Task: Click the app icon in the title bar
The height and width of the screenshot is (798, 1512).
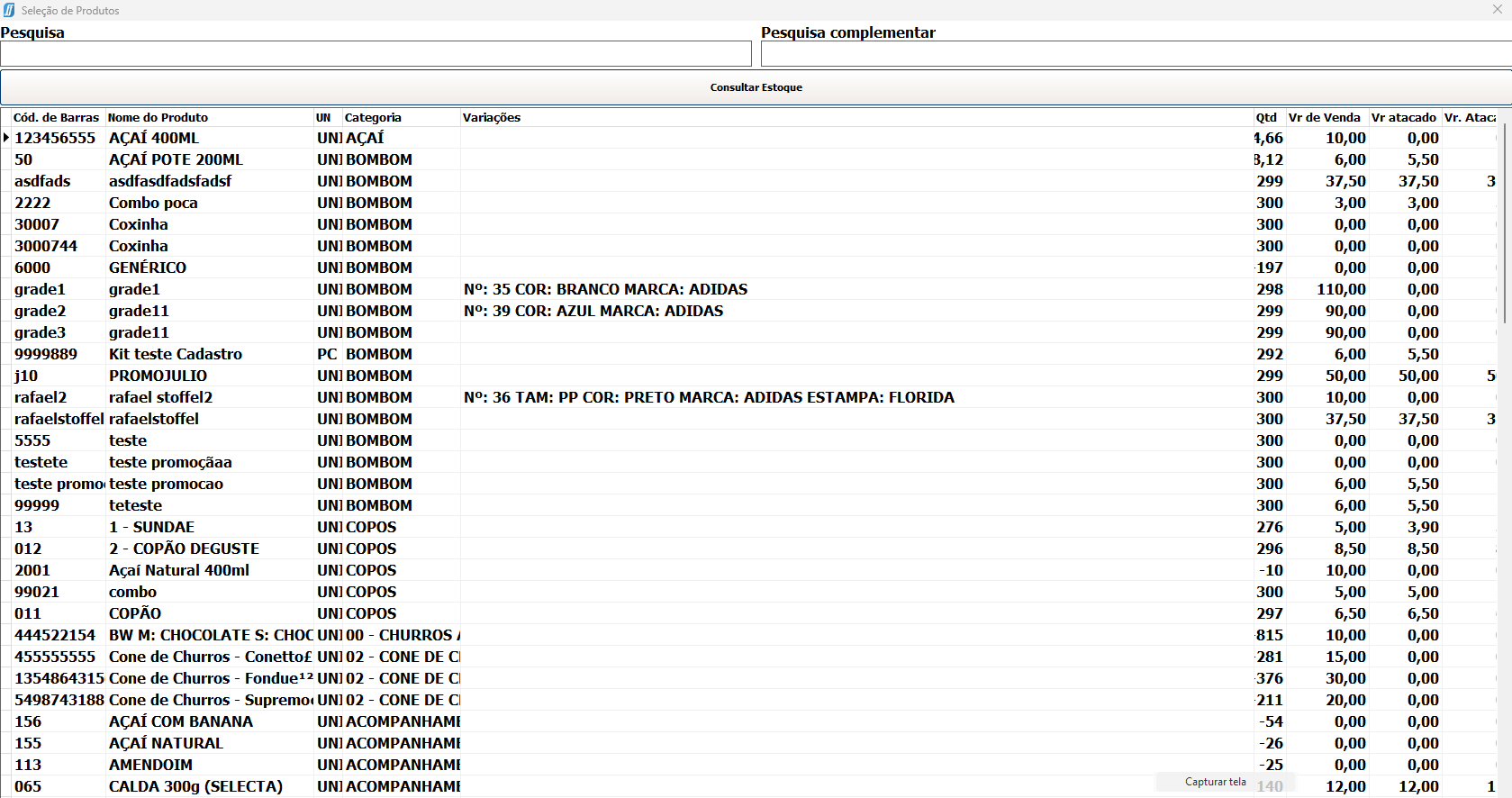Action: click(9, 10)
